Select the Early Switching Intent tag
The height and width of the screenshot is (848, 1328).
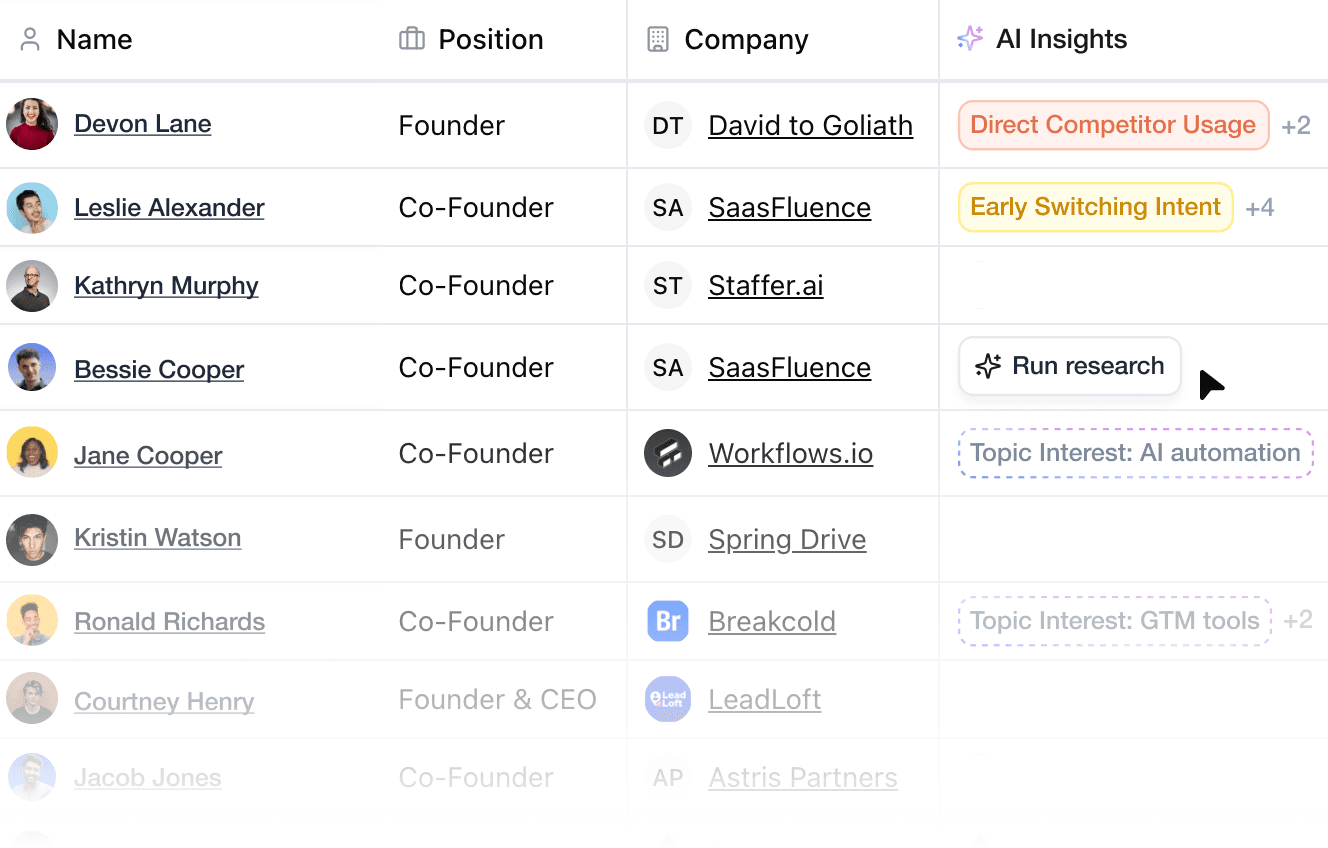coord(1095,207)
